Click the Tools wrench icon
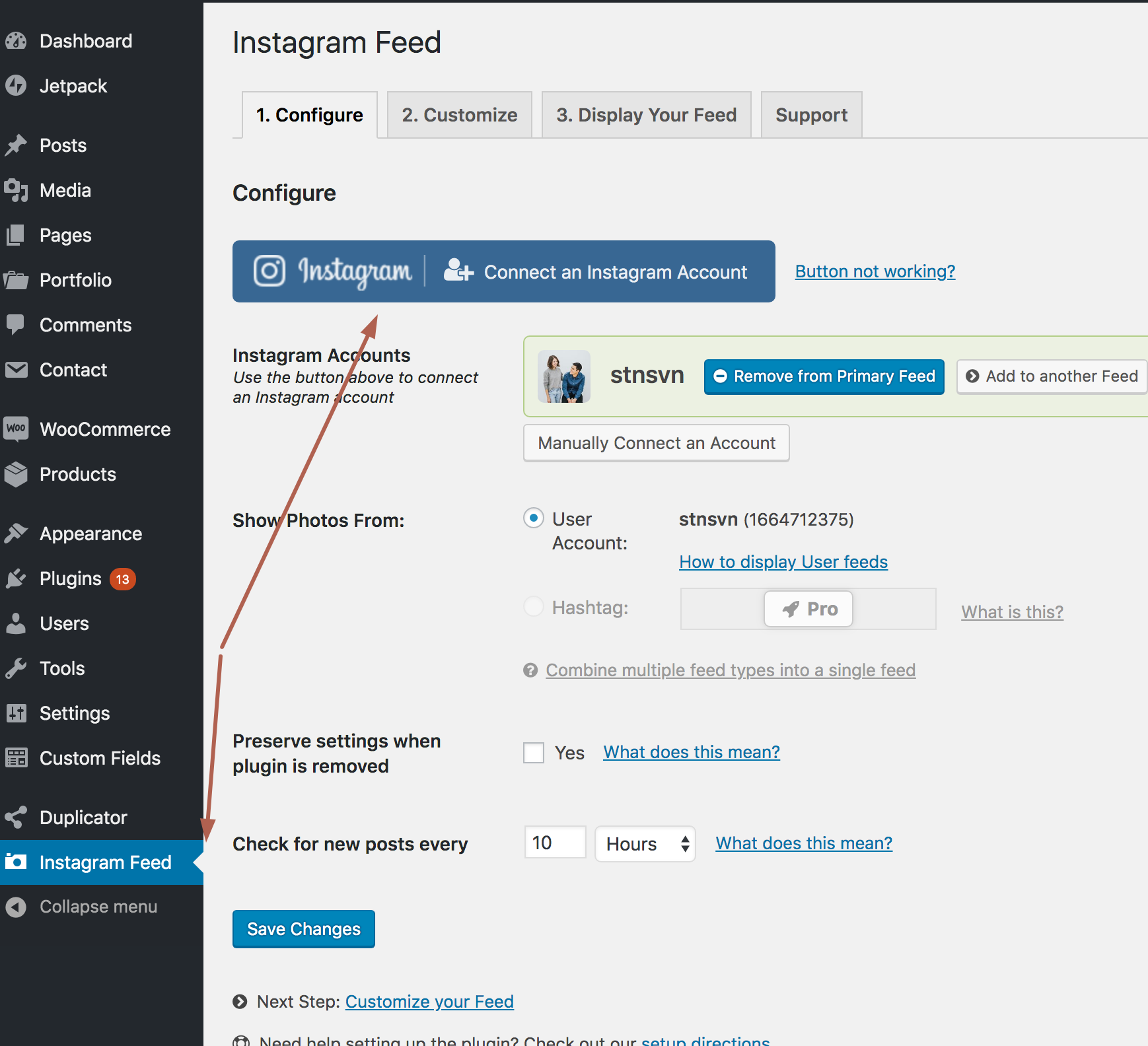 point(16,668)
